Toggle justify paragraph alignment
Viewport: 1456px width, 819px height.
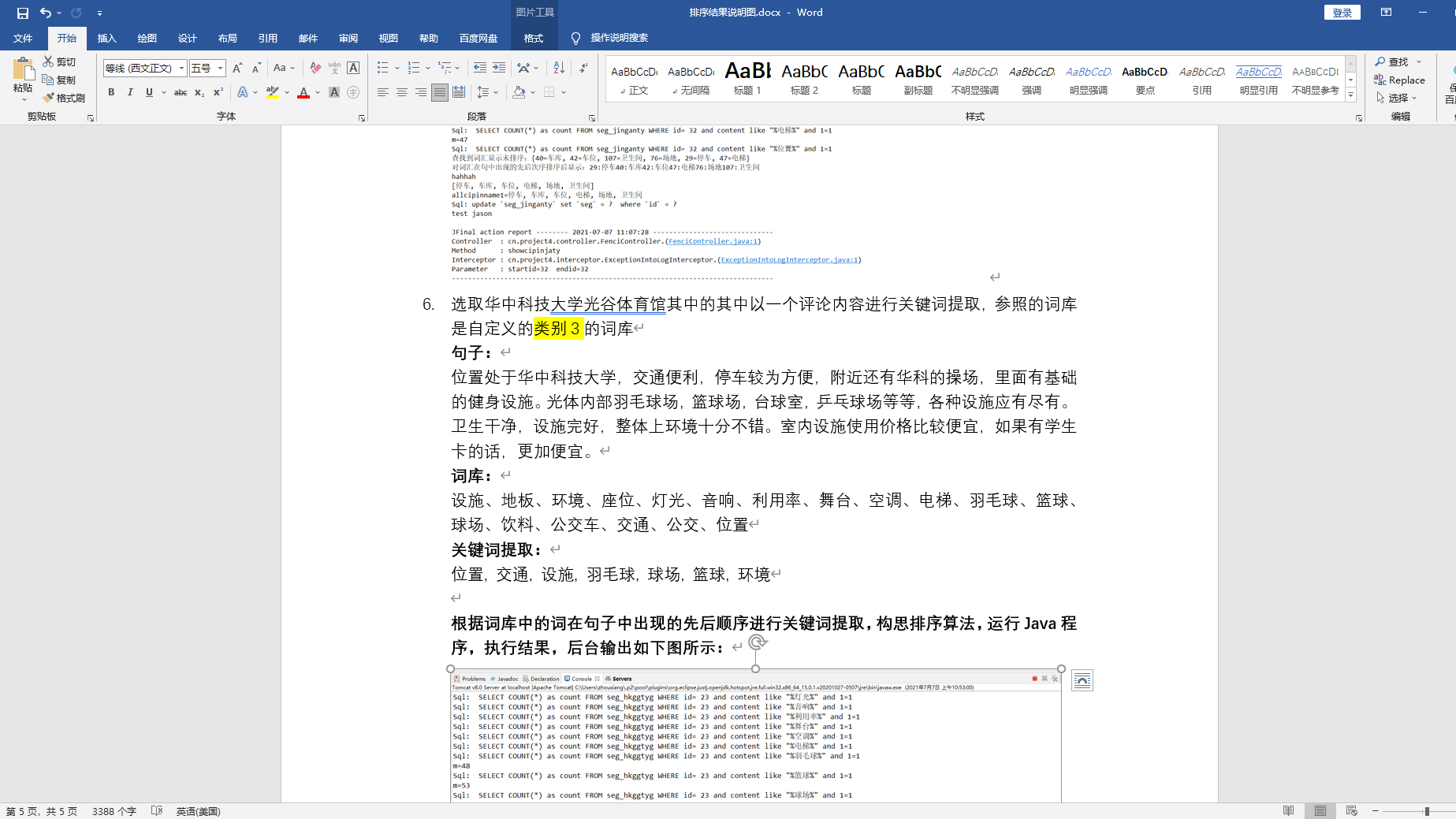[x=440, y=92]
